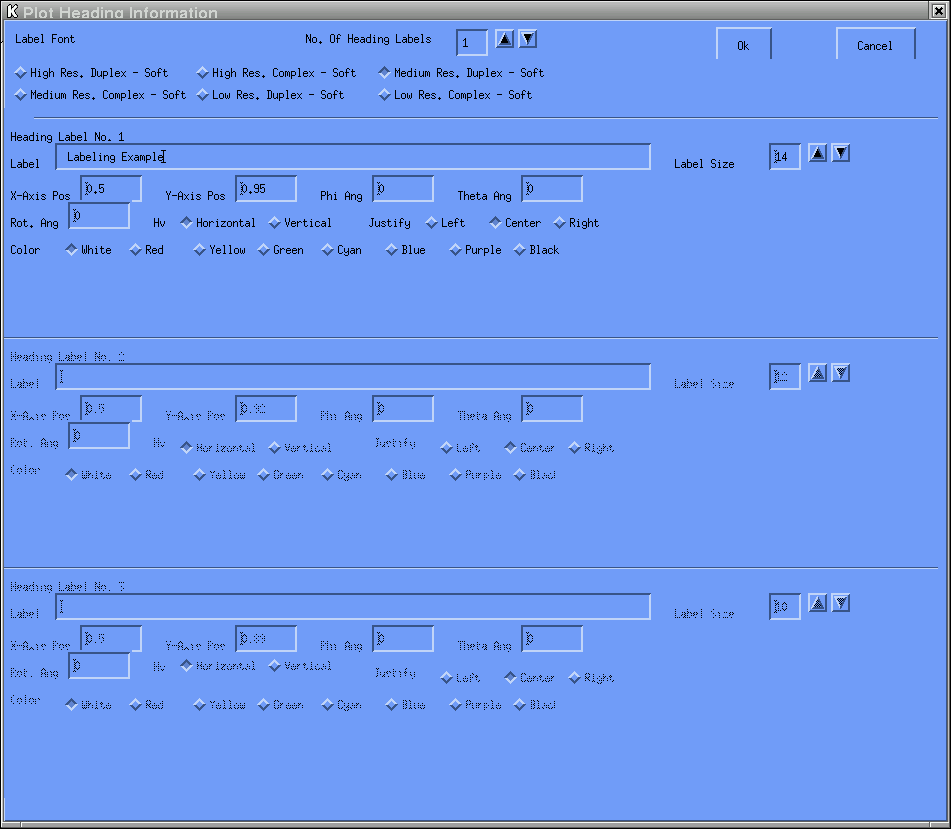Click Rot. Ang field for Label 1

99,216
